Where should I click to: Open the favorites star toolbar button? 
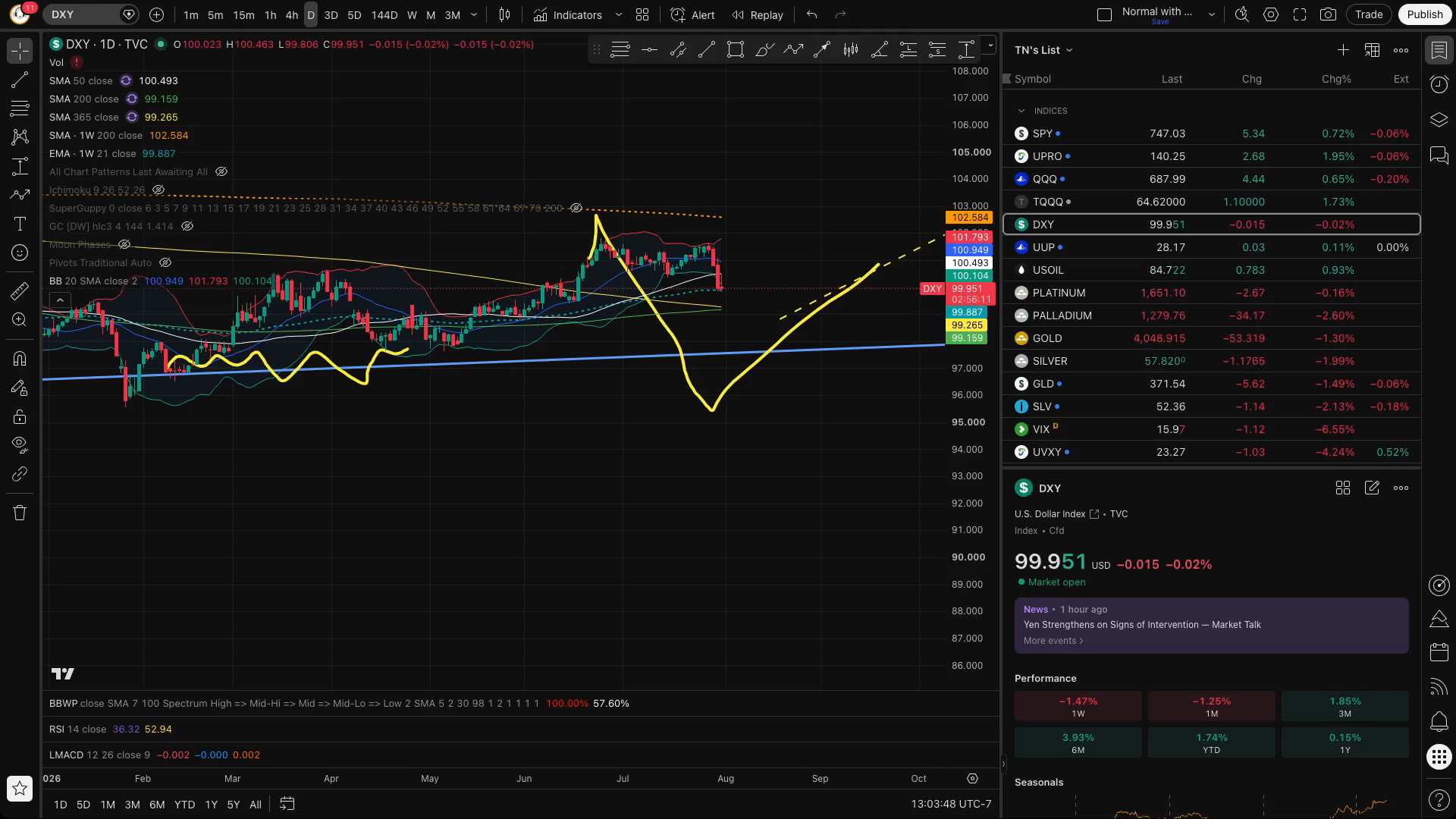pyautogui.click(x=20, y=789)
